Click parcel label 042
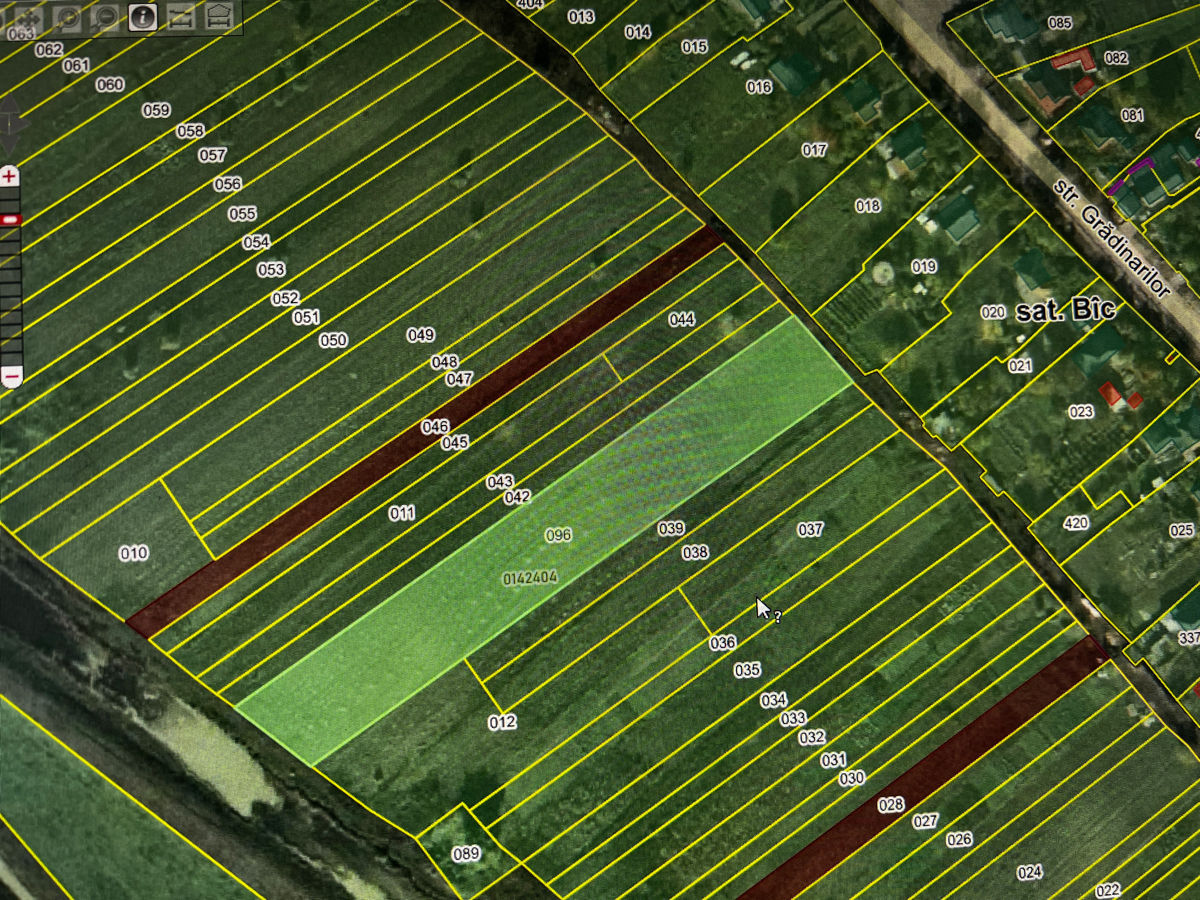1200x900 pixels. (518, 497)
